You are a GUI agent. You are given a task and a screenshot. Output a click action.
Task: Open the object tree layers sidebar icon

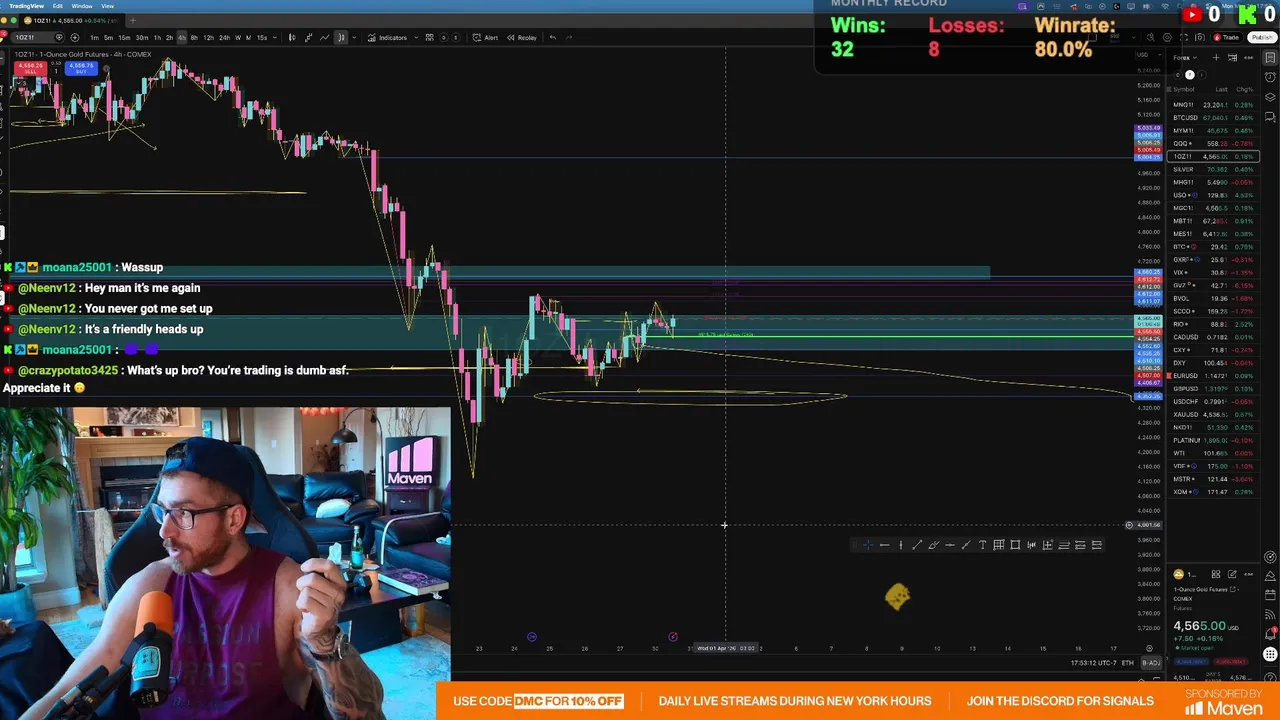click(x=1270, y=96)
